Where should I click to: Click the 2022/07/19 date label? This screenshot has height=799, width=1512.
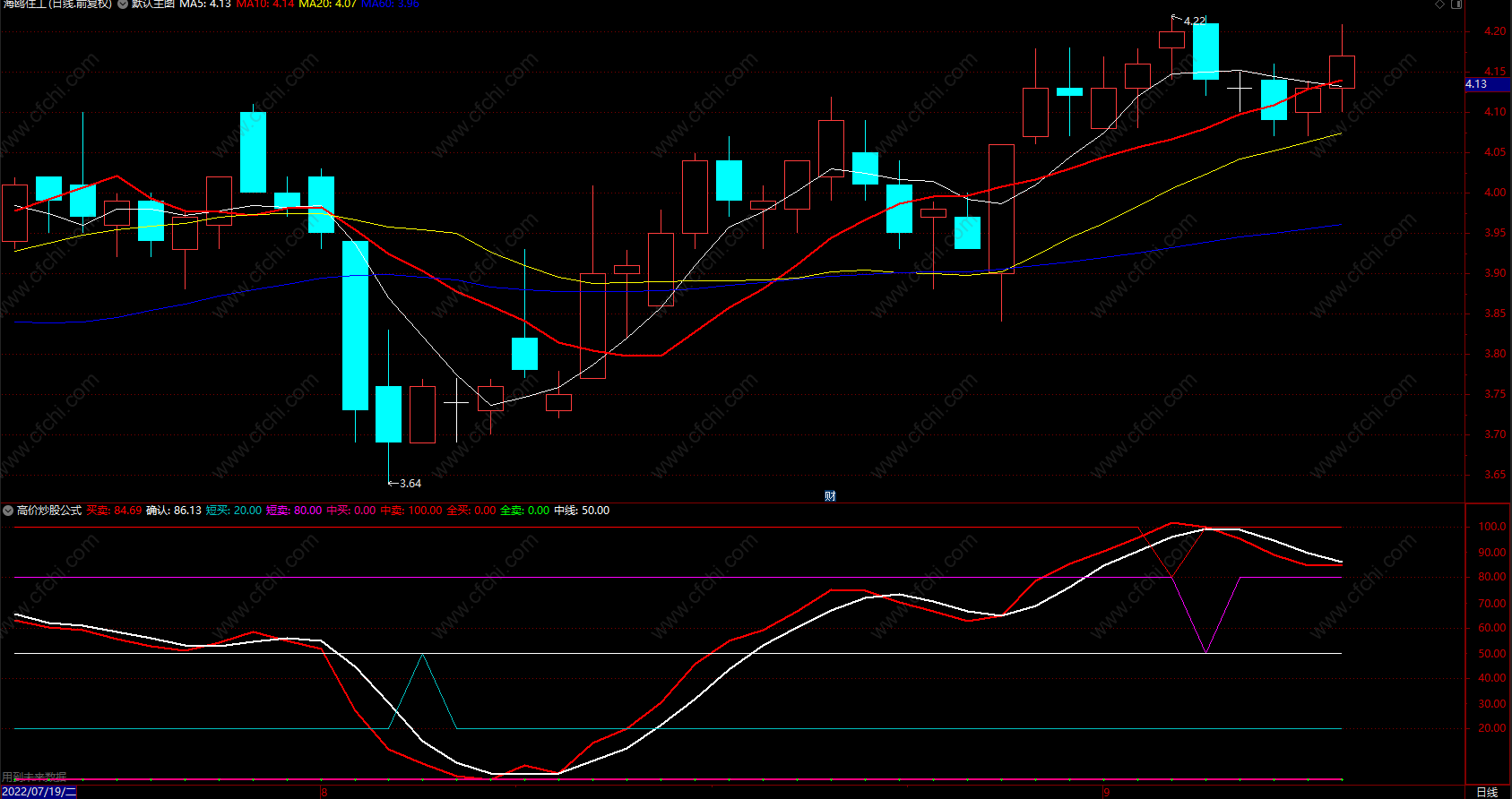(x=39, y=792)
